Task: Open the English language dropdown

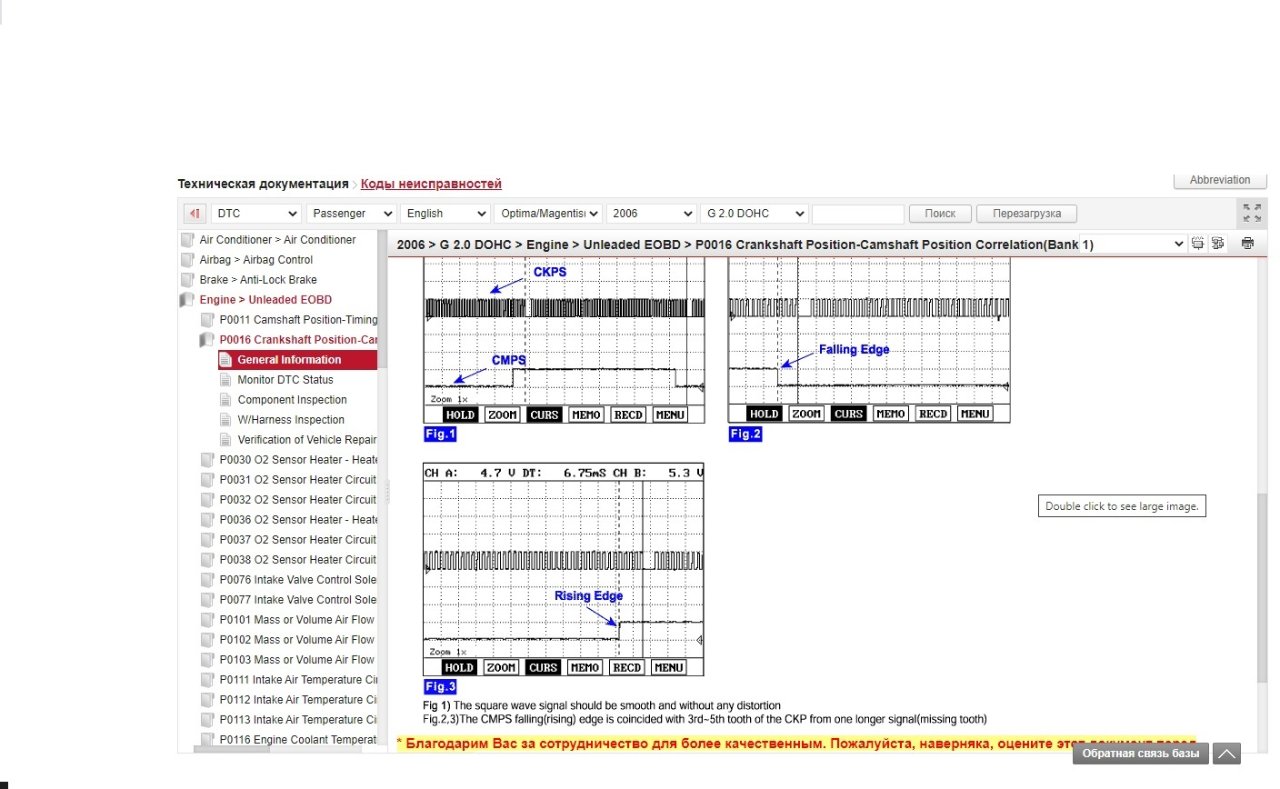Action: (444, 214)
